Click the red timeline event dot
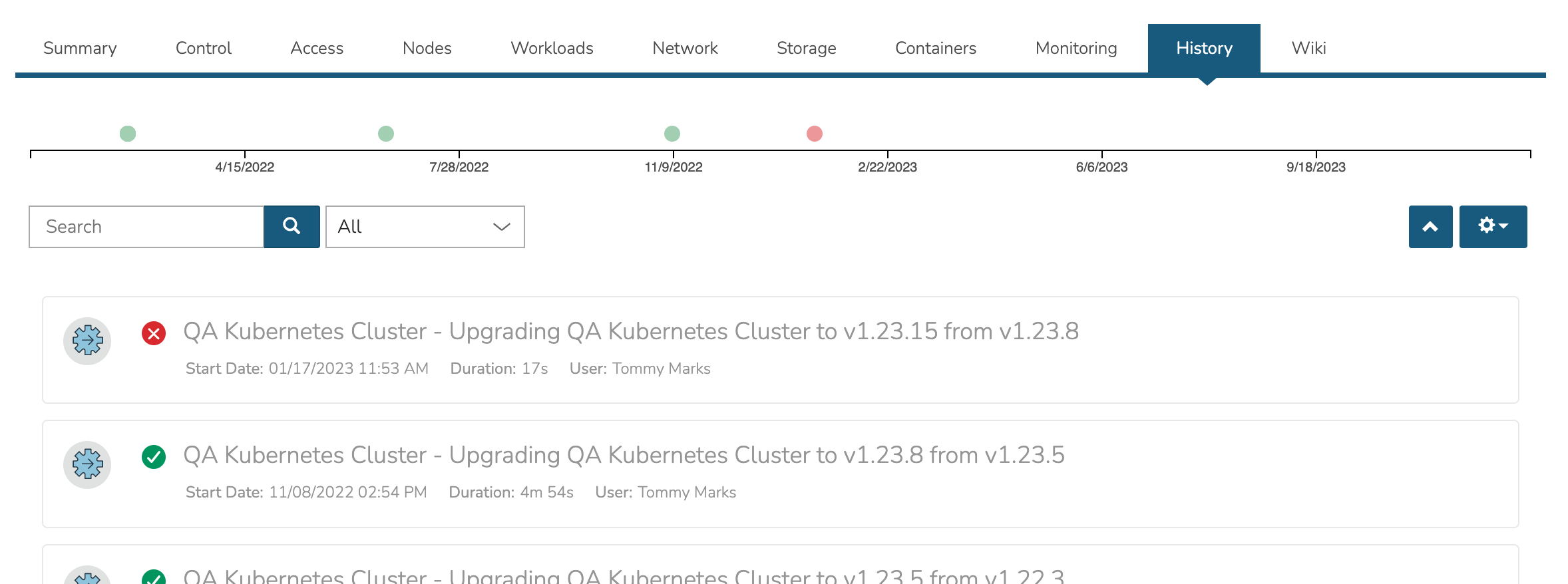The height and width of the screenshot is (584, 1568). (815, 134)
